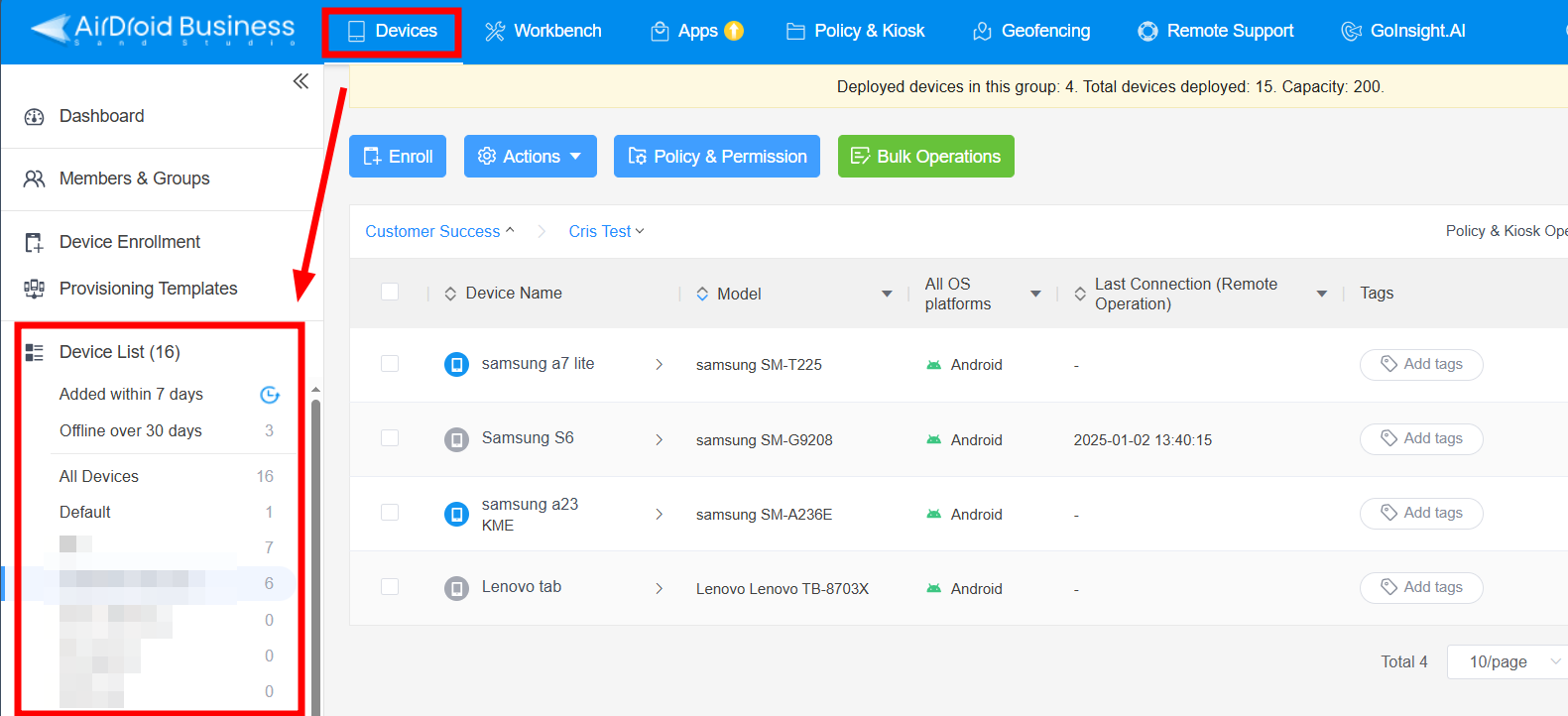Click the Device Enrollment icon in the sidebar
1568x716 pixels.
tap(34, 242)
